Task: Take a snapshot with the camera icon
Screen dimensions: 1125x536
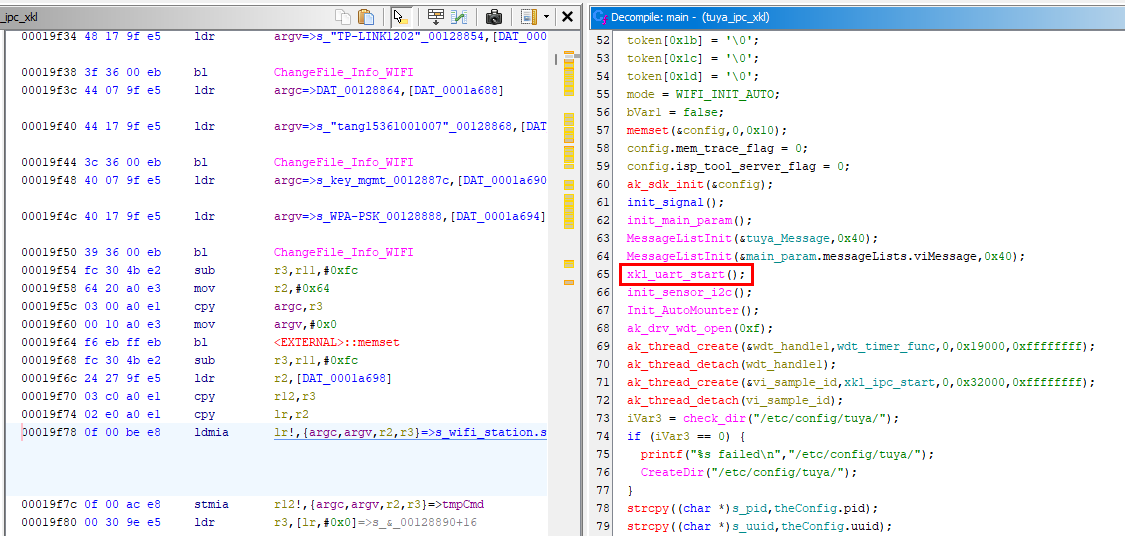Action: coord(493,17)
